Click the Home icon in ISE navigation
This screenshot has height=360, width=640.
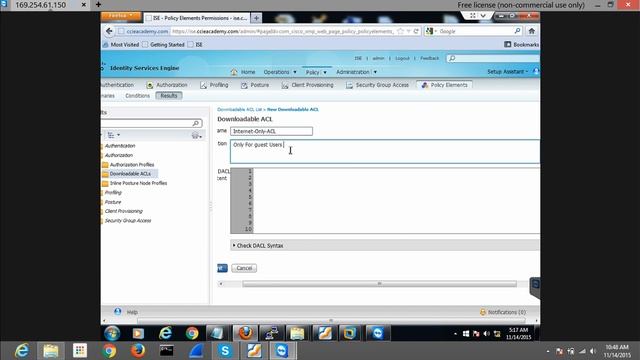pos(234,72)
